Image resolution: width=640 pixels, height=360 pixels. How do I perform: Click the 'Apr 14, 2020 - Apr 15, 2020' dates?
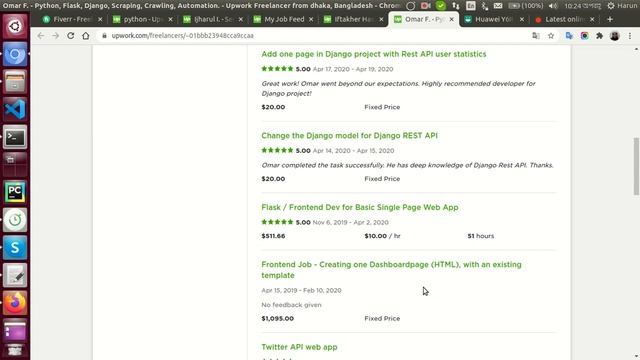[x=353, y=151]
